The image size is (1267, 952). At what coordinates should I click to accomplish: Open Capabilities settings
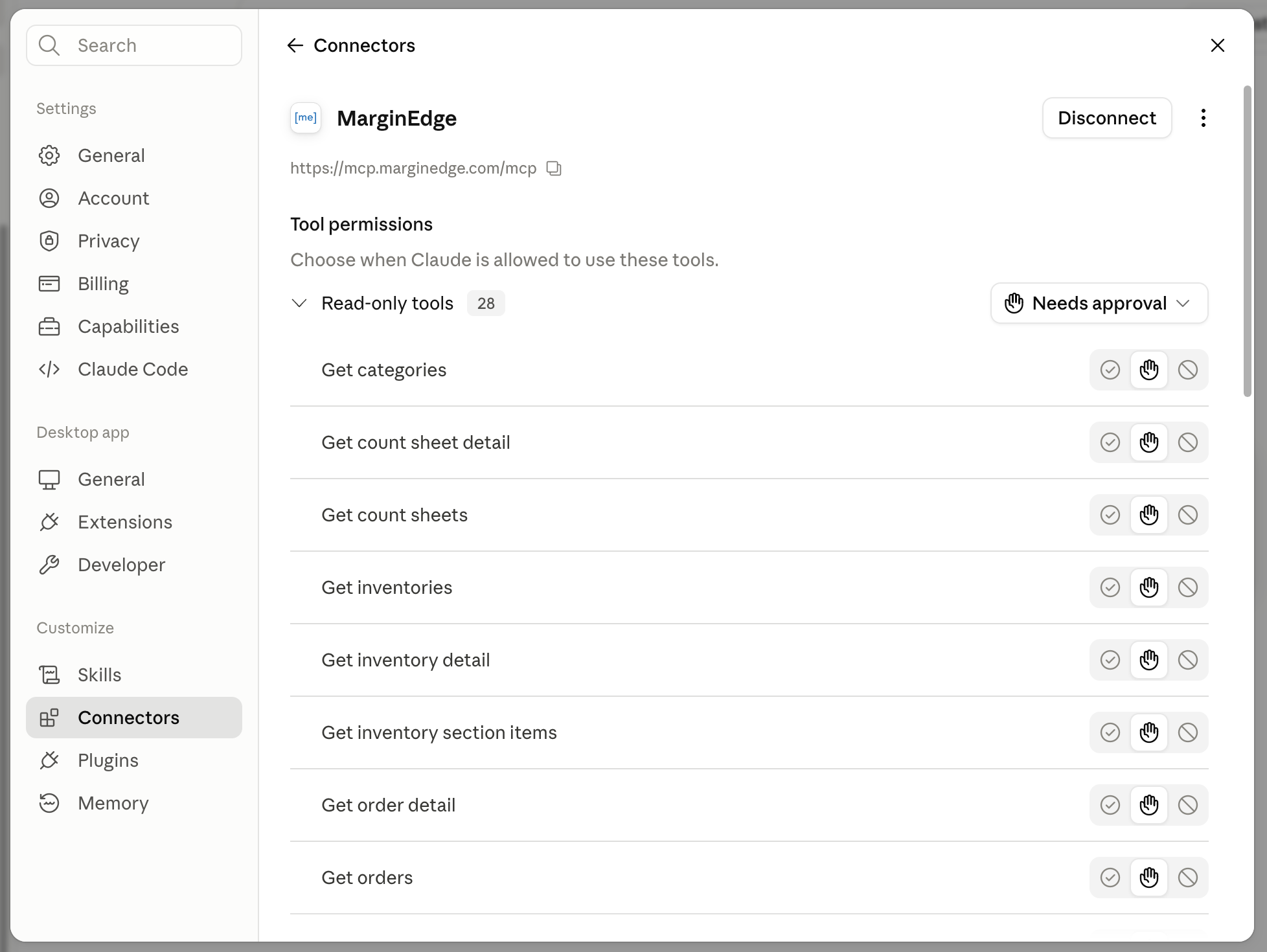134,326
